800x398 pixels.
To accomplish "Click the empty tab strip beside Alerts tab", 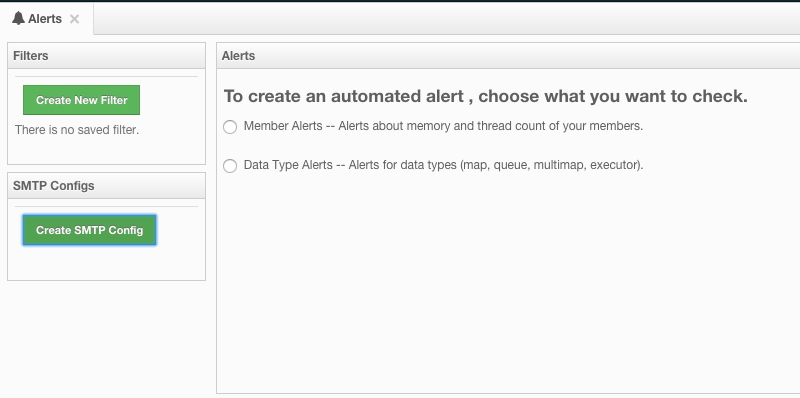I will tap(447, 19).
